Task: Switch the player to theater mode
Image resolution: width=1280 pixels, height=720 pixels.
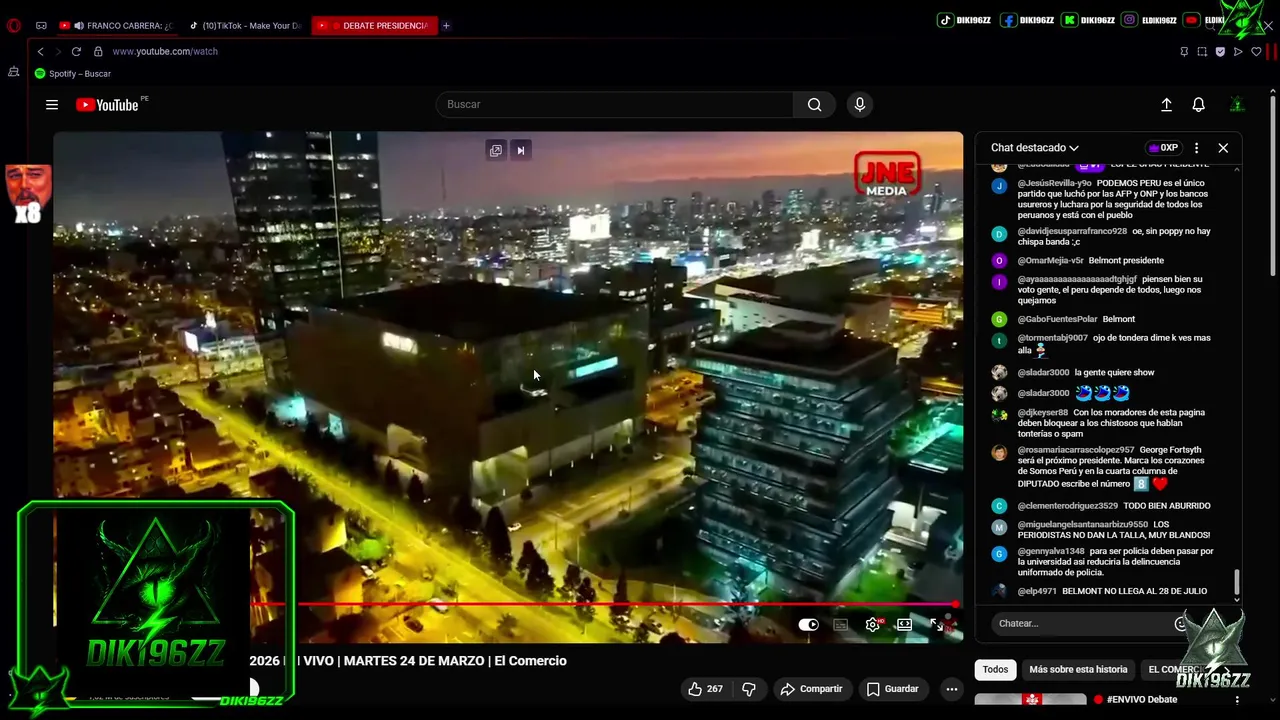Action: tap(904, 624)
